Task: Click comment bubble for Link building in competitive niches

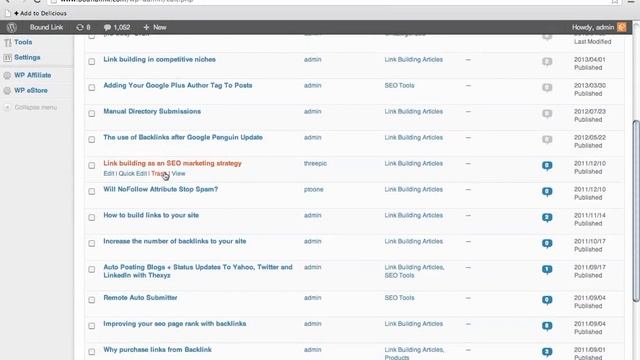Action: click(547, 62)
